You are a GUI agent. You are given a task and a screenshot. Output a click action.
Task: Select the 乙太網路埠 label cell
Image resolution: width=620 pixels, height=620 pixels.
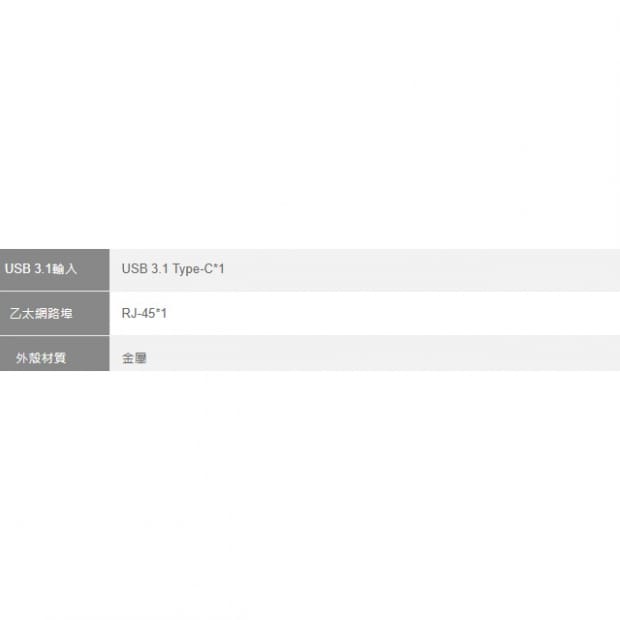pos(55,314)
